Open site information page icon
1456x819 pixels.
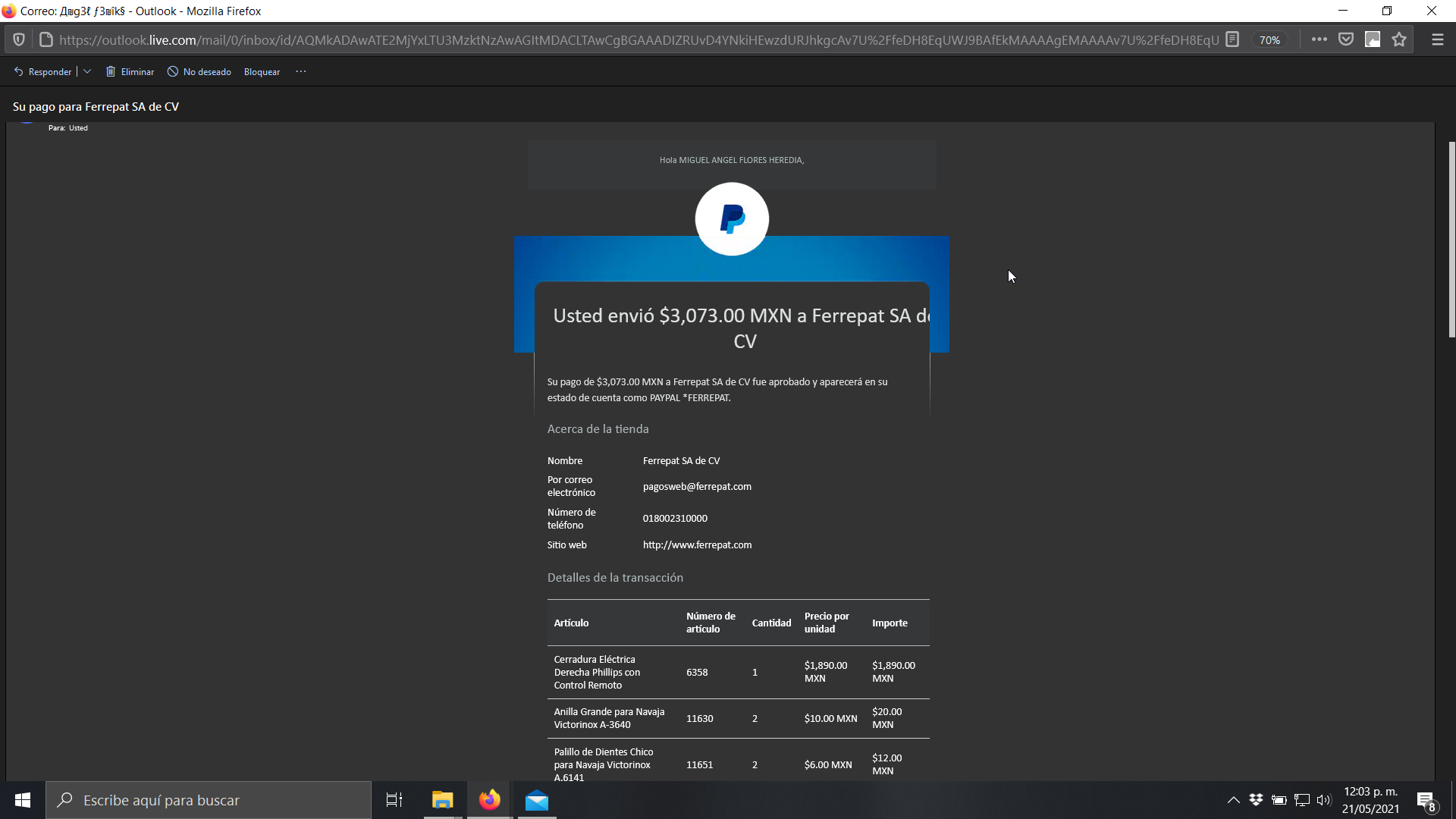[45, 40]
